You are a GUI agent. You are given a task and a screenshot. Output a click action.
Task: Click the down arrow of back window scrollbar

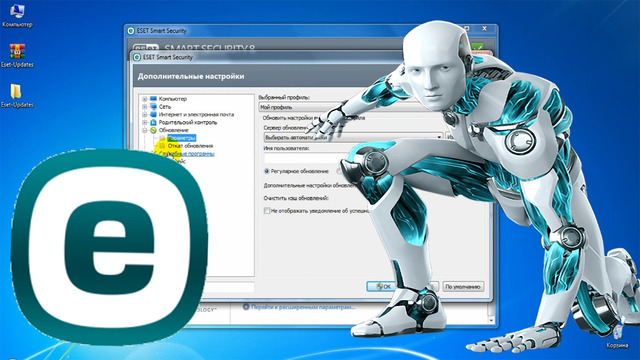(x=491, y=321)
